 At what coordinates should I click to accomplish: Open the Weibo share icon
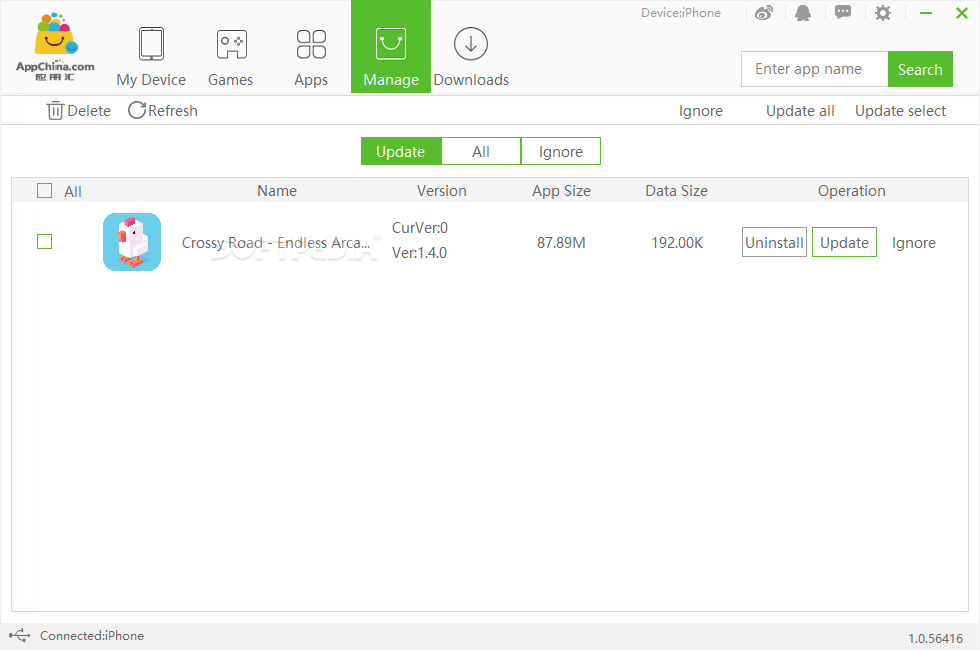click(764, 13)
